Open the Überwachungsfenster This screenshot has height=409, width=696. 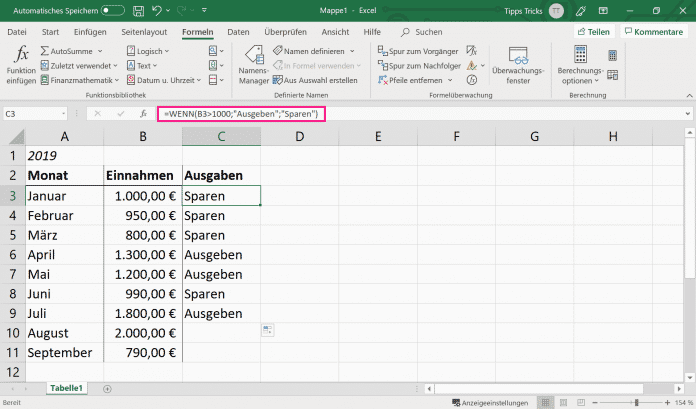(517, 60)
